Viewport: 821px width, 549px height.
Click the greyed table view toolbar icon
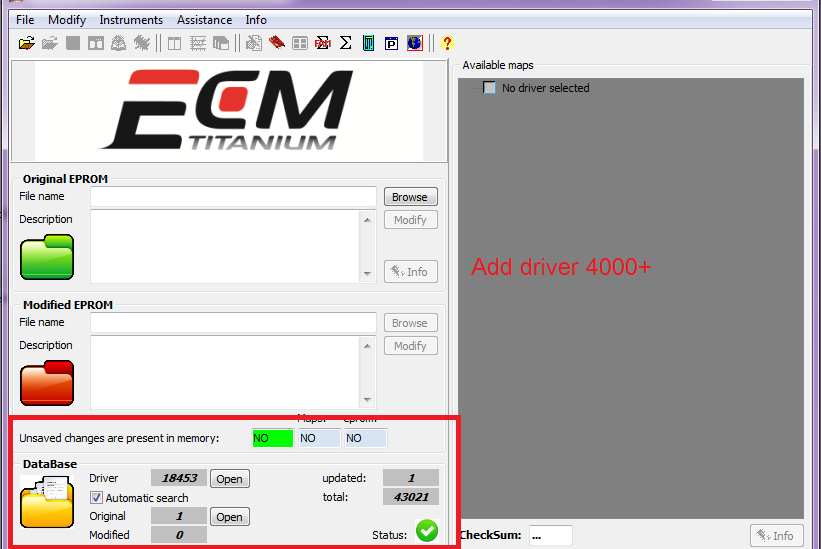click(x=174, y=43)
